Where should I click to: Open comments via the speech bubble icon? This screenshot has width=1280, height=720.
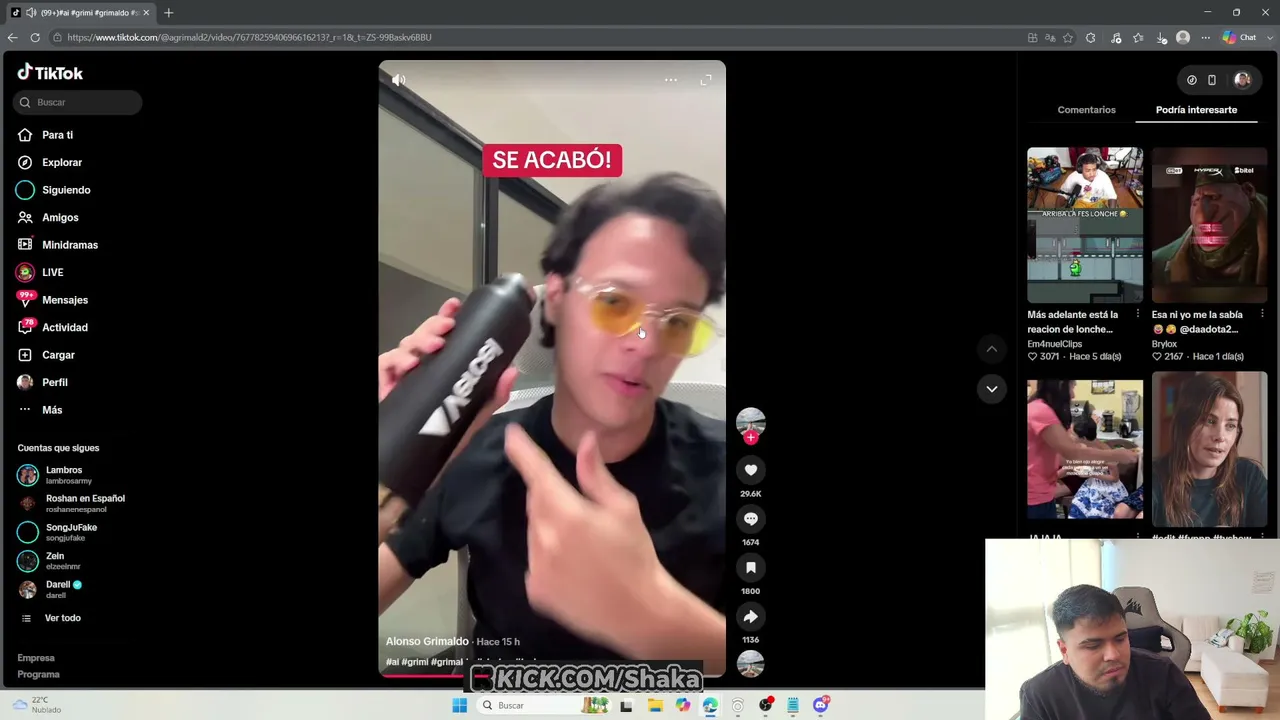751,518
